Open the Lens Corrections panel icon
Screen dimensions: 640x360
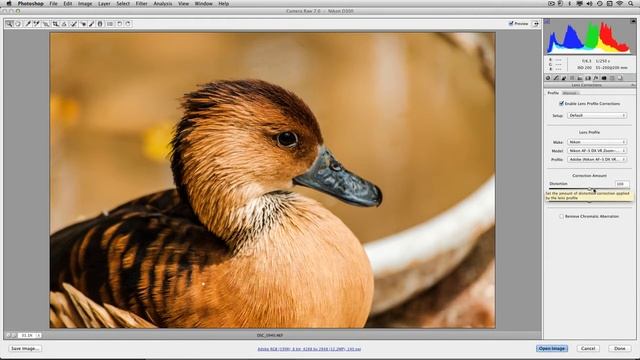(588, 78)
